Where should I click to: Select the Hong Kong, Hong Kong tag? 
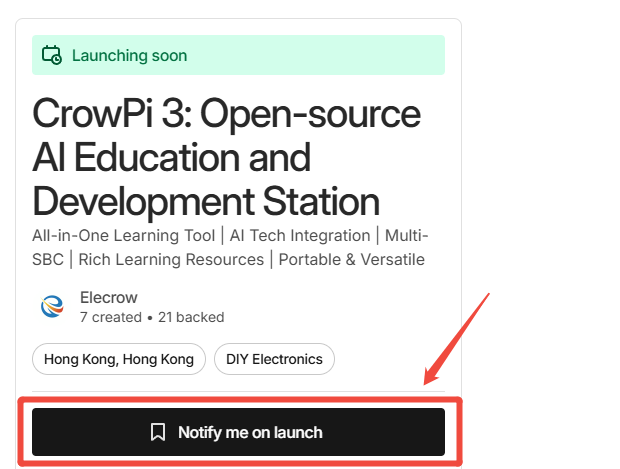coord(119,359)
